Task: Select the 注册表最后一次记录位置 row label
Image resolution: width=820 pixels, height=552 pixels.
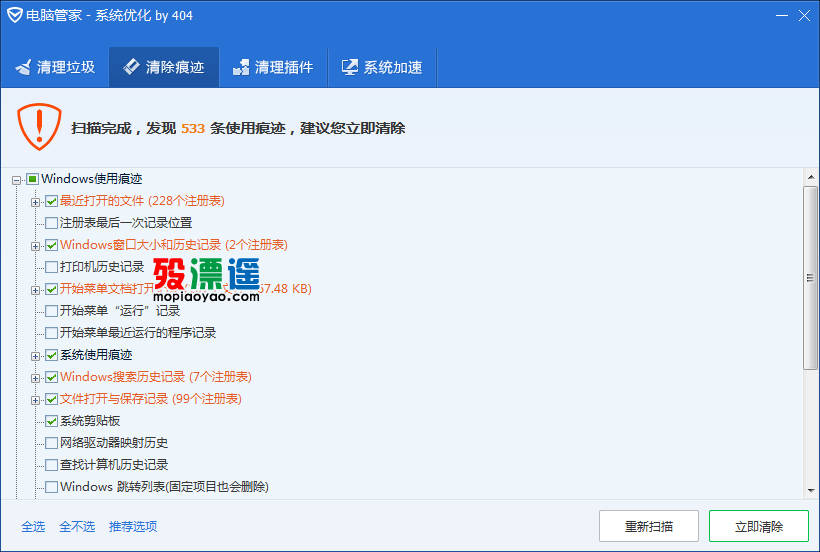Action: click(126, 223)
